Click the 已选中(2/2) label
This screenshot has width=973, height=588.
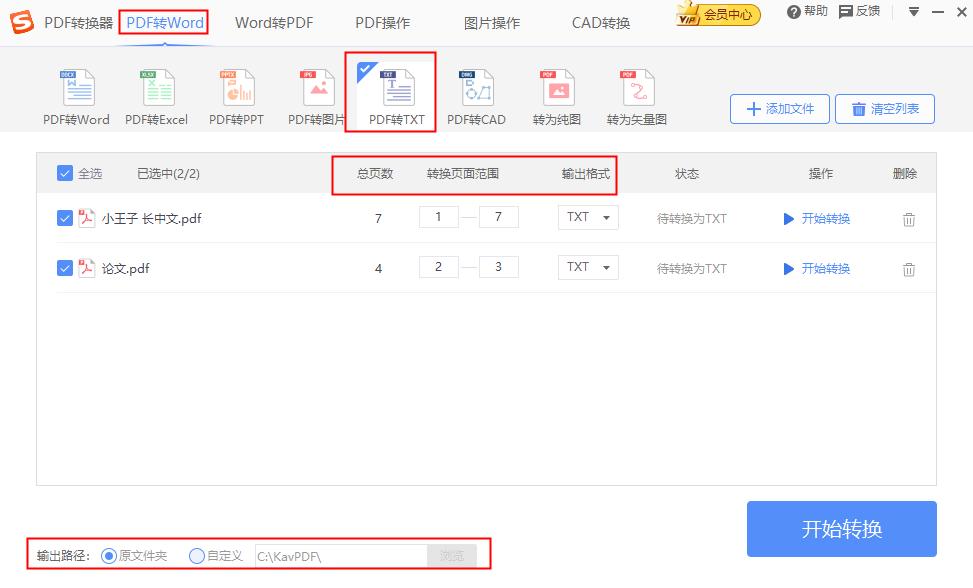(168, 174)
